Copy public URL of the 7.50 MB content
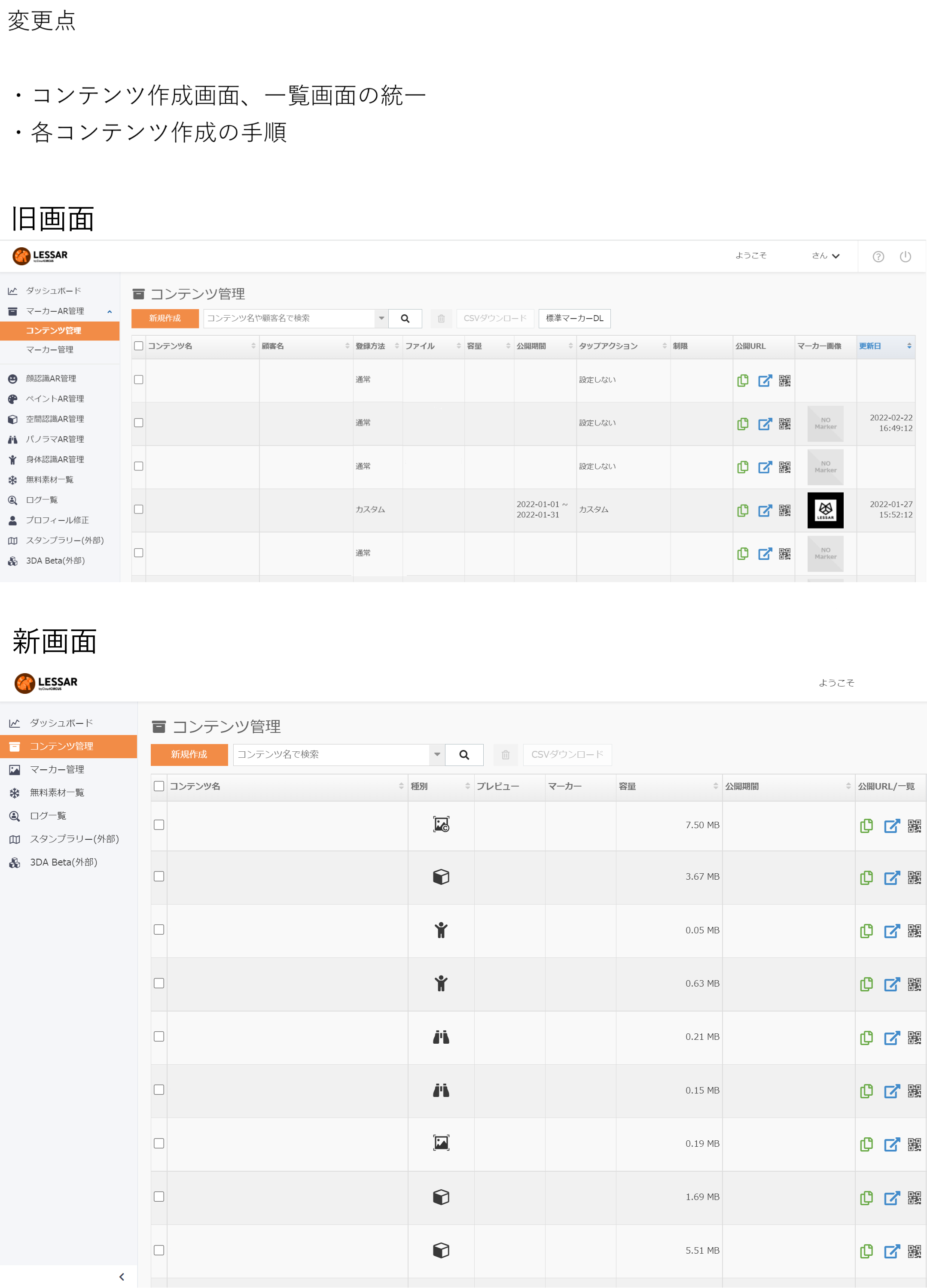The height and width of the screenshot is (1288, 927). [x=866, y=826]
